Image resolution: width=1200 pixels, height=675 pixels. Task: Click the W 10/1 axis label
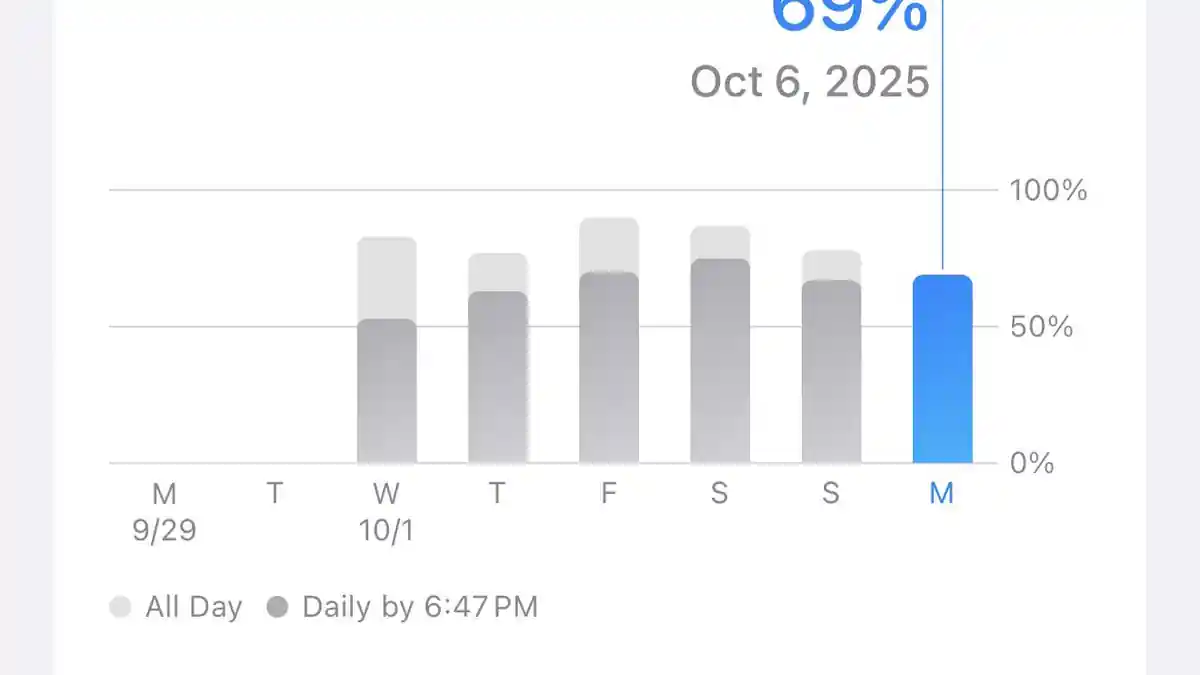point(386,512)
